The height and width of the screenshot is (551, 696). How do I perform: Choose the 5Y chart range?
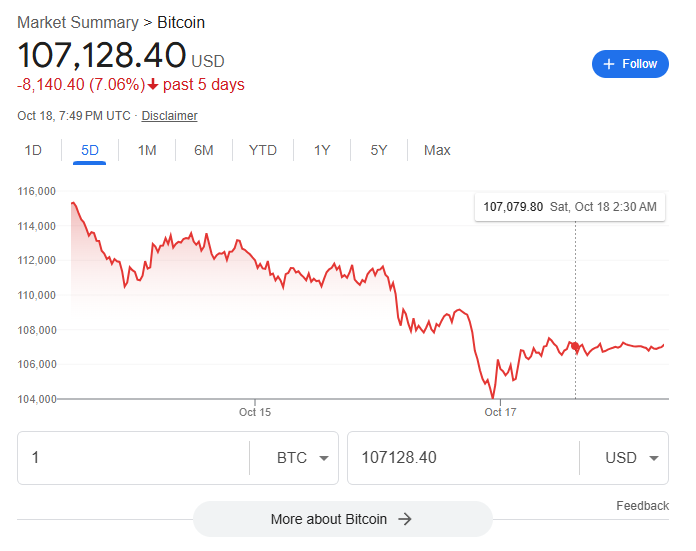point(379,150)
